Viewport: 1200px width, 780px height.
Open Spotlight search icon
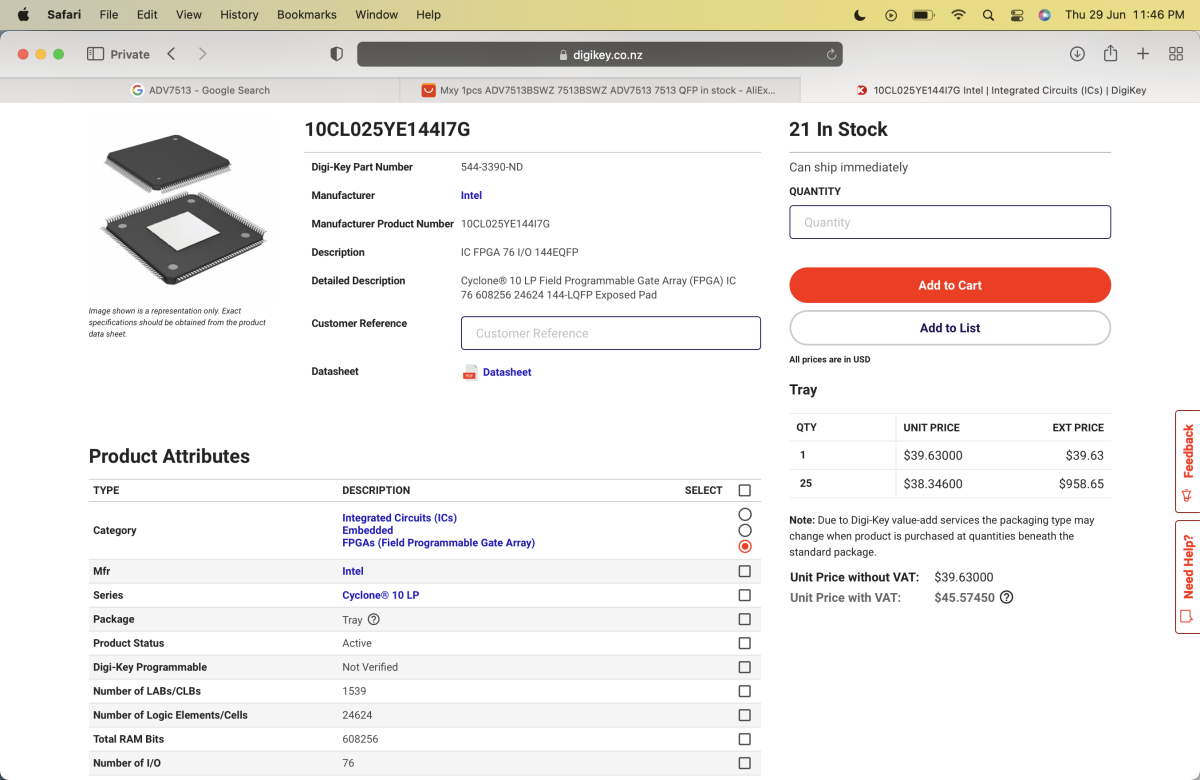point(988,15)
